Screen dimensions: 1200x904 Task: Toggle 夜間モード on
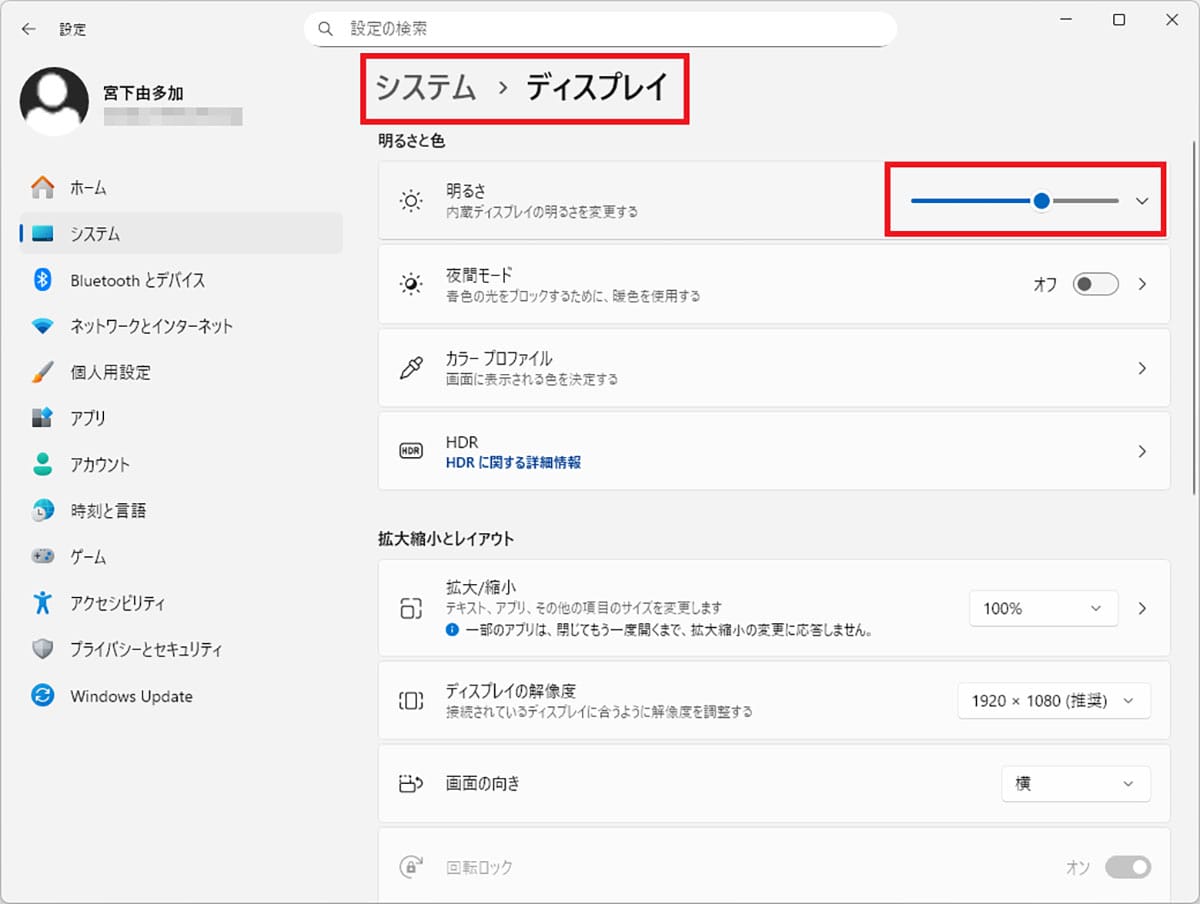1095,284
